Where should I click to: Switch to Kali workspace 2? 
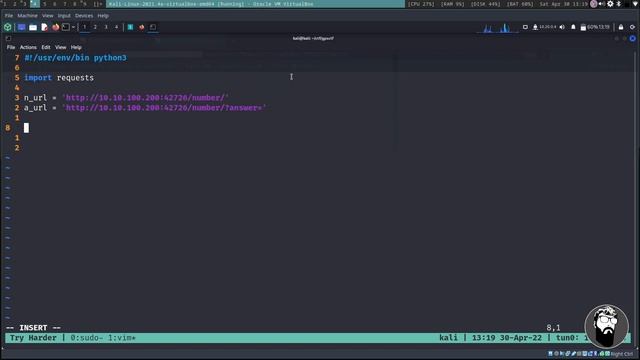pos(96,27)
